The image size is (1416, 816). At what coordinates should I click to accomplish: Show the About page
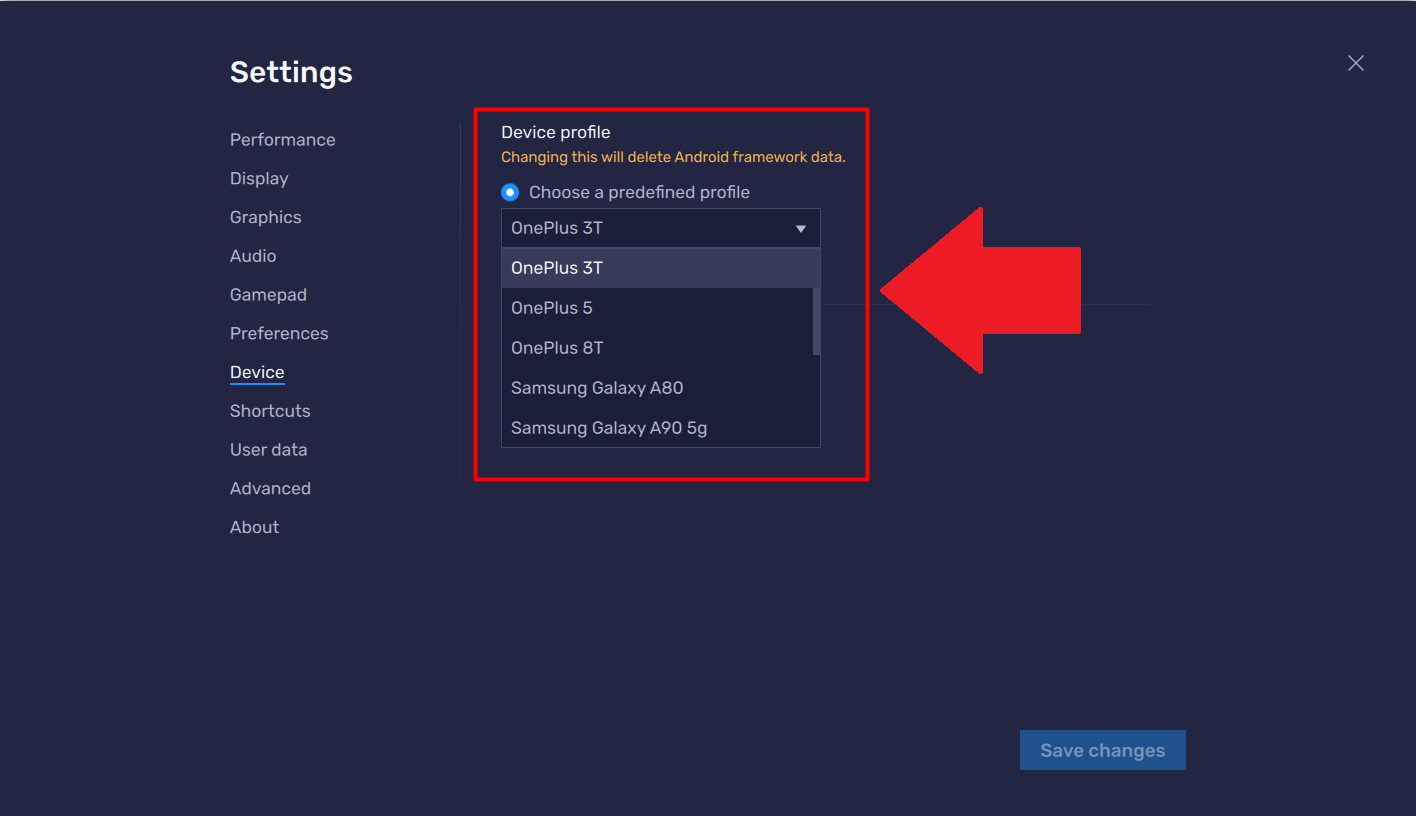(254, 528)
